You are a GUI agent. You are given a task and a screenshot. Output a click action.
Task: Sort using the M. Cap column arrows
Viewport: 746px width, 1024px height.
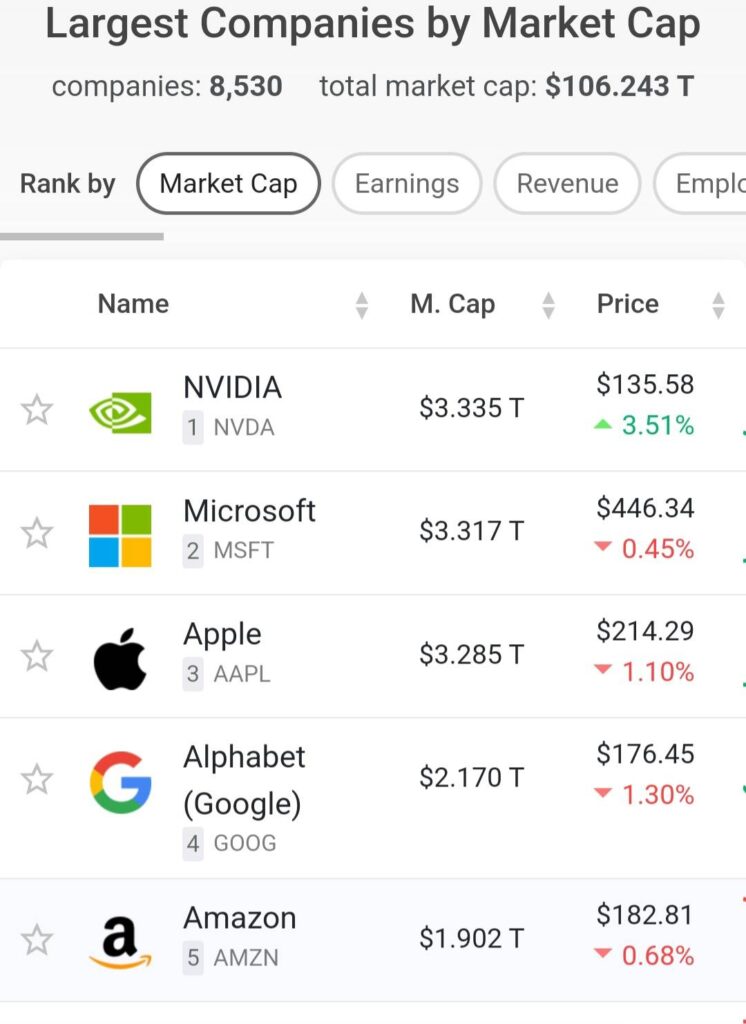549,305
